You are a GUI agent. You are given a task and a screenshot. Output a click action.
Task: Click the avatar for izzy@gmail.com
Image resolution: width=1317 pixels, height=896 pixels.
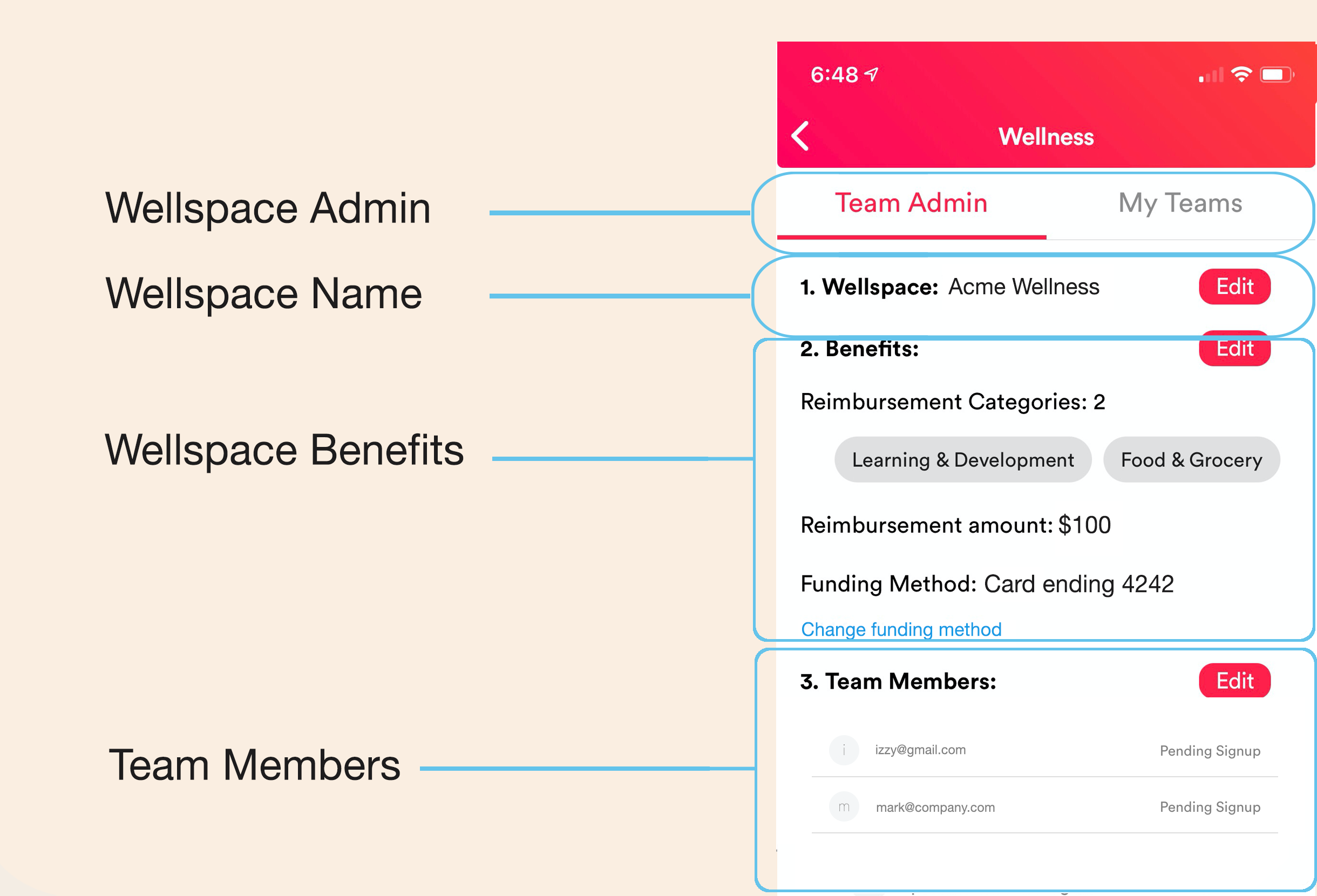[x=844, y=750]
